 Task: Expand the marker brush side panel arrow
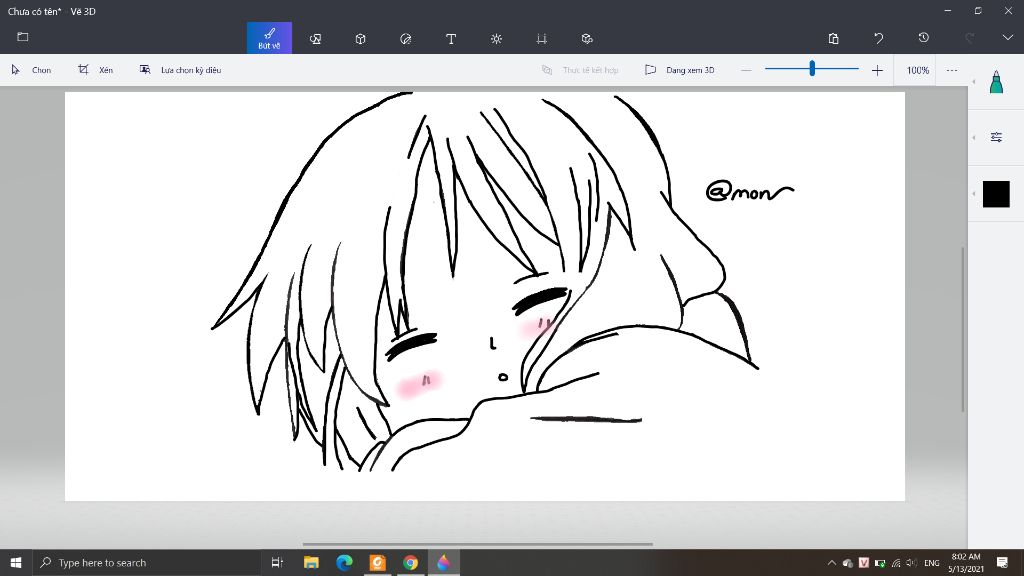(974, 82)
